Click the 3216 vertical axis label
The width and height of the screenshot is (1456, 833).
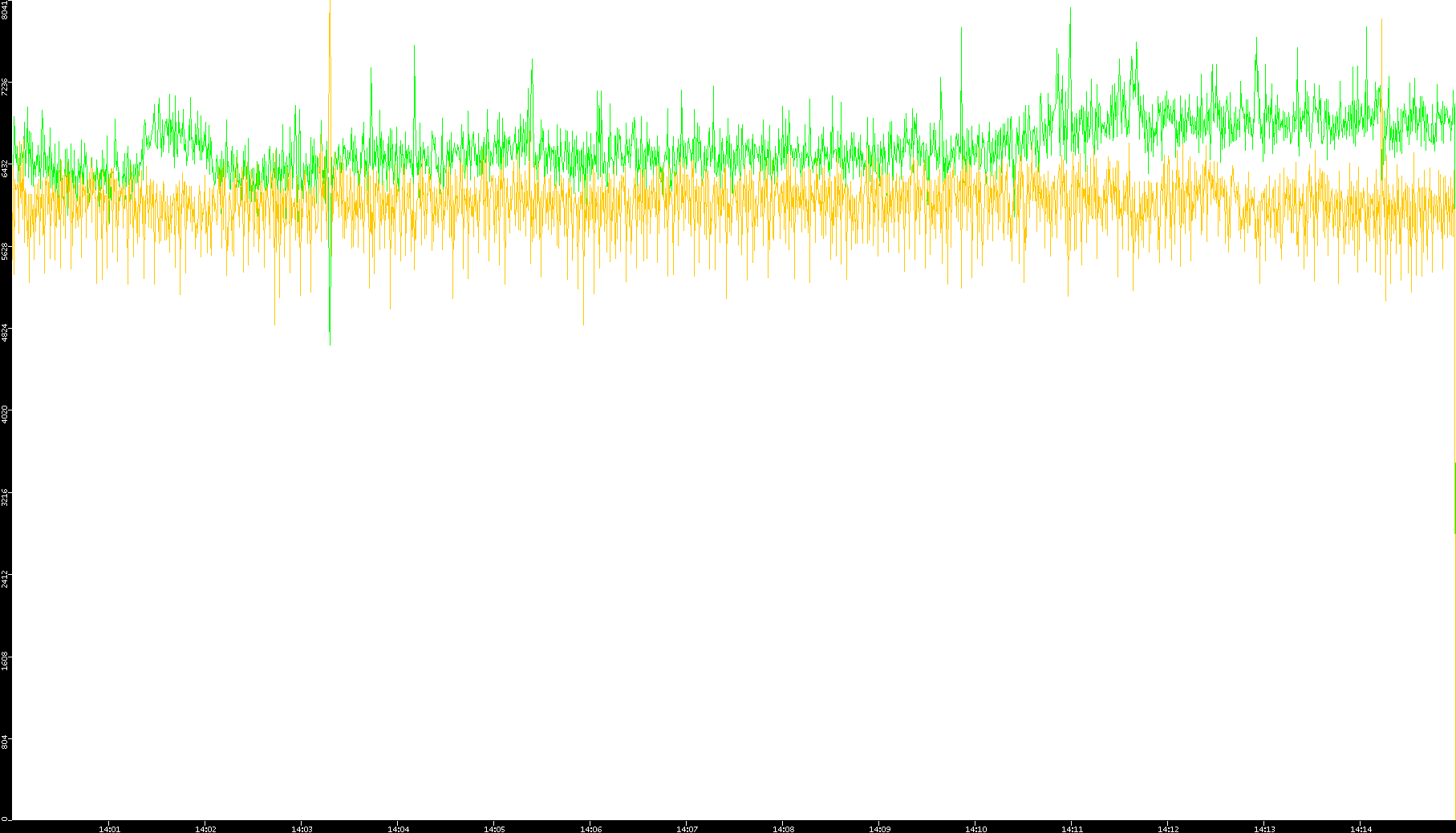[5, 497]
